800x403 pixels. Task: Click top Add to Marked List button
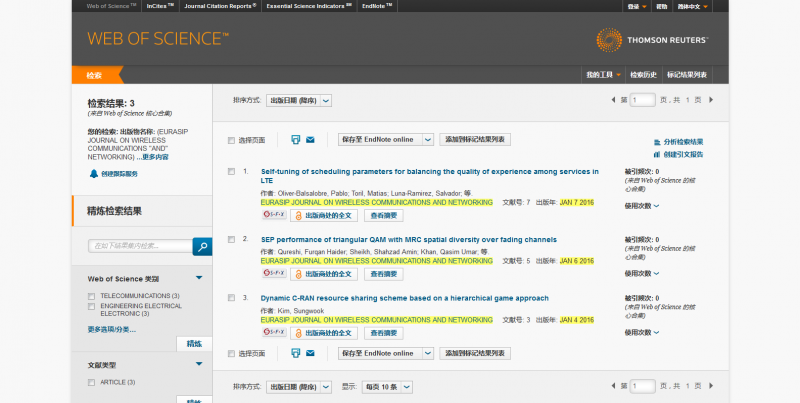(475, 140)
